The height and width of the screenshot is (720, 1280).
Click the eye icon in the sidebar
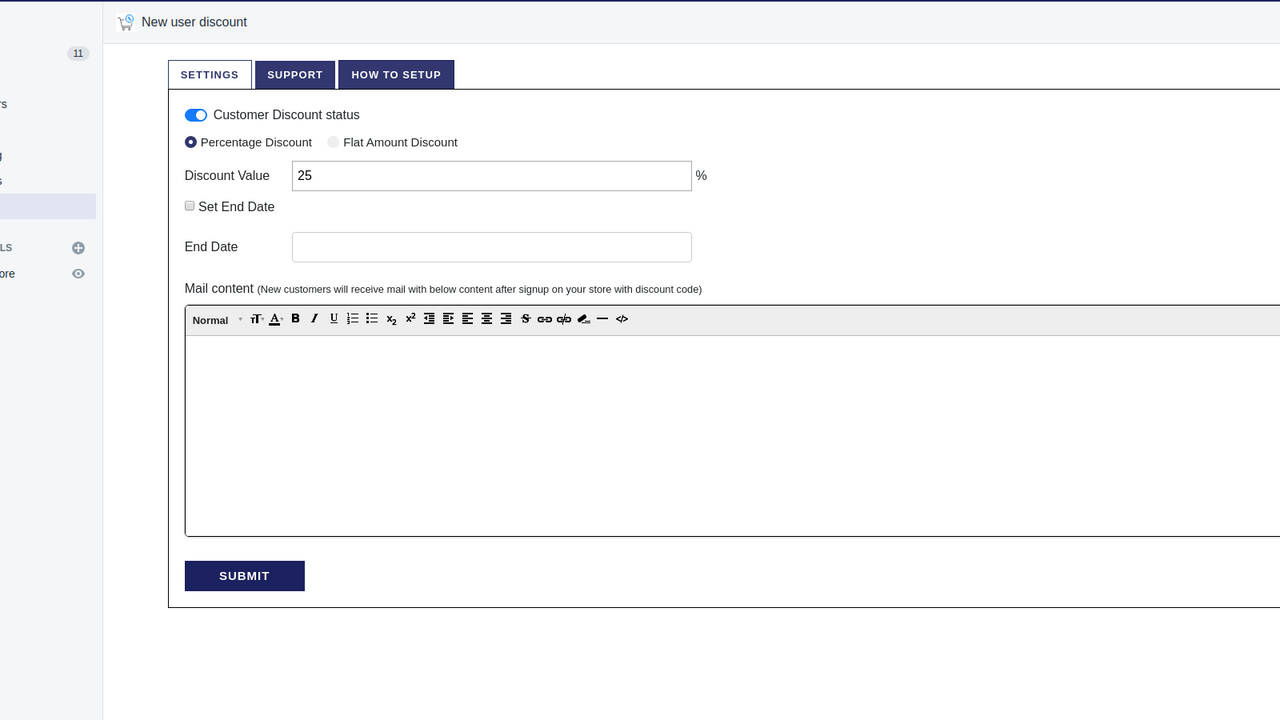coord(78,274)
